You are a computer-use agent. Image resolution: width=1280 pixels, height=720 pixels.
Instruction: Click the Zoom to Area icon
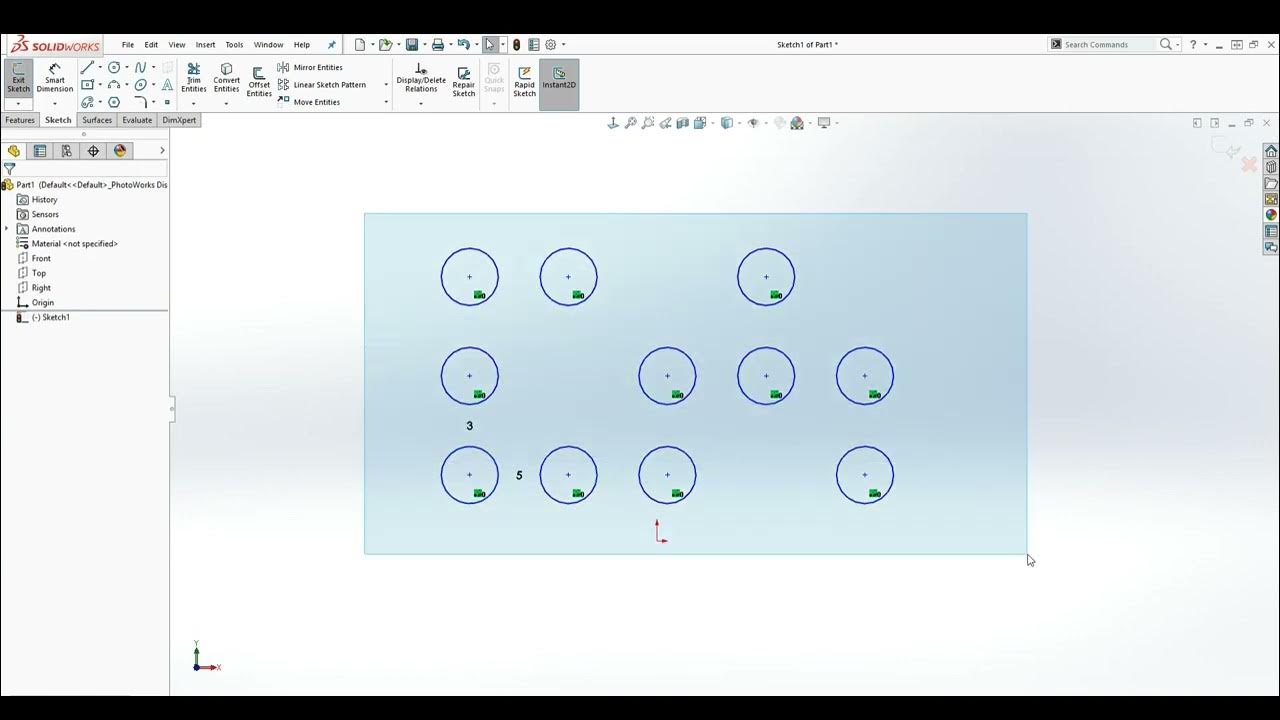pyautogui.click(x=648, y=123)
